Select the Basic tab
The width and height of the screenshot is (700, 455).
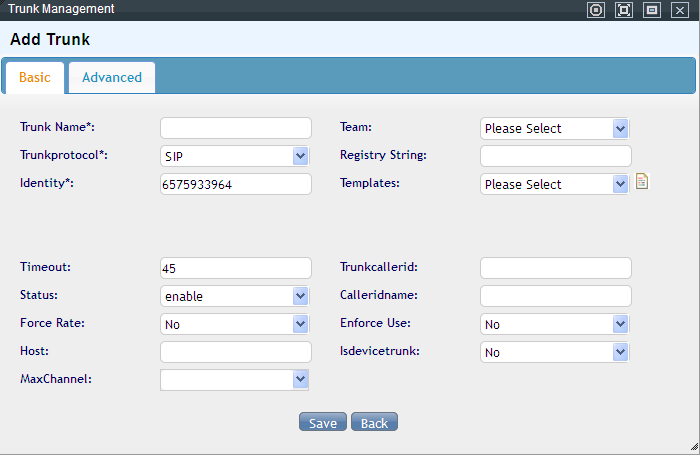[x=35, y=77]
